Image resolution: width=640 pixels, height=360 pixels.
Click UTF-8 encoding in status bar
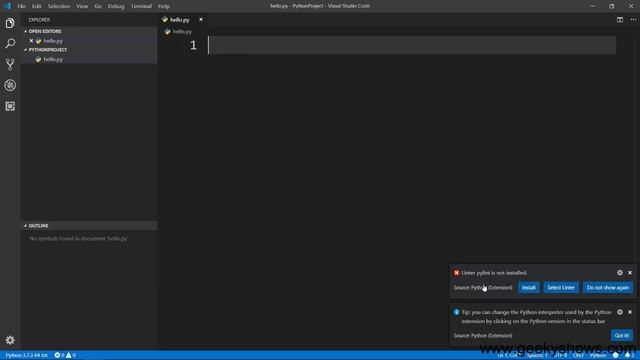click(561, 355)
